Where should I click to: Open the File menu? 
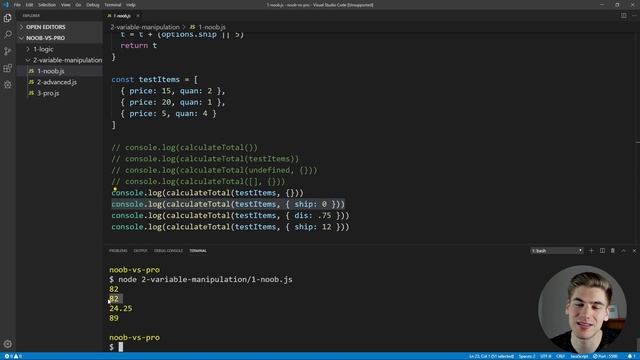coord(17,5)
